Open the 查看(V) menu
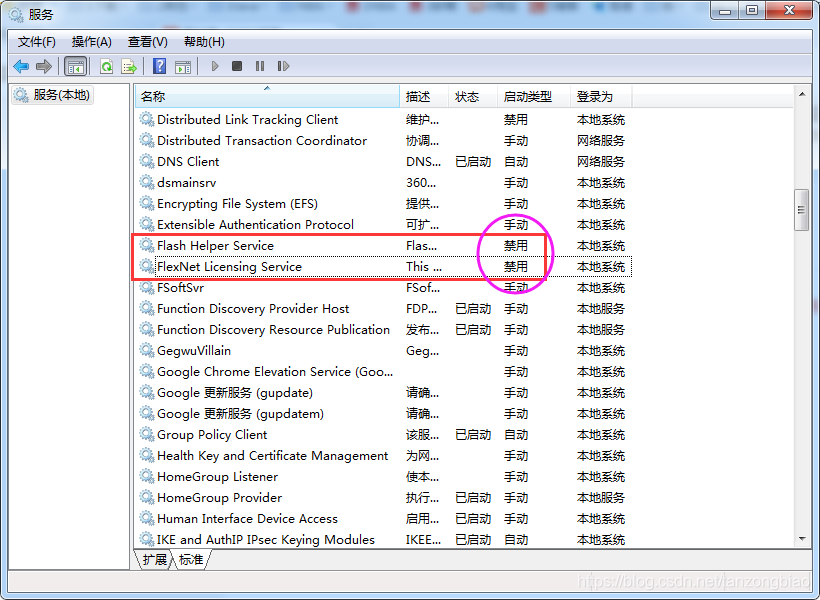 (x=148, y=42)
